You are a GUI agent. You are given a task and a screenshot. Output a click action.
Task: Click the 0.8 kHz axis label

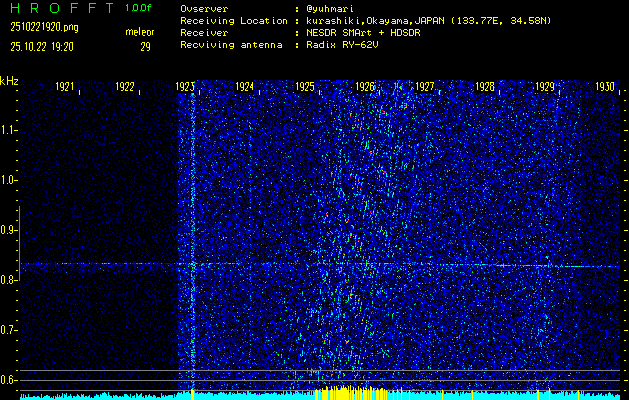[x=8, y=280]
